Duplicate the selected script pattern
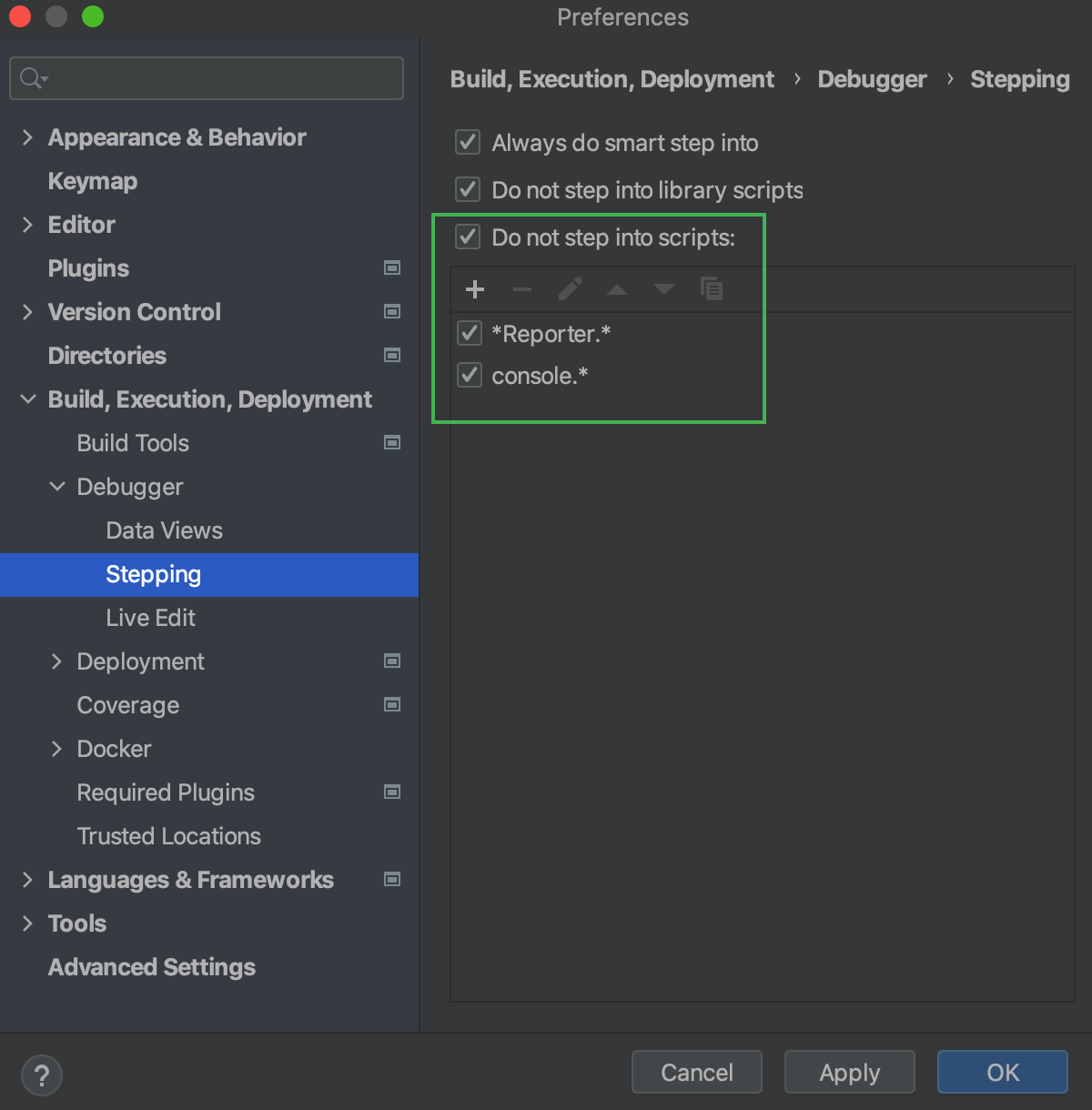Screen dimensions: 1092x1110 click(x=712, y=289)
